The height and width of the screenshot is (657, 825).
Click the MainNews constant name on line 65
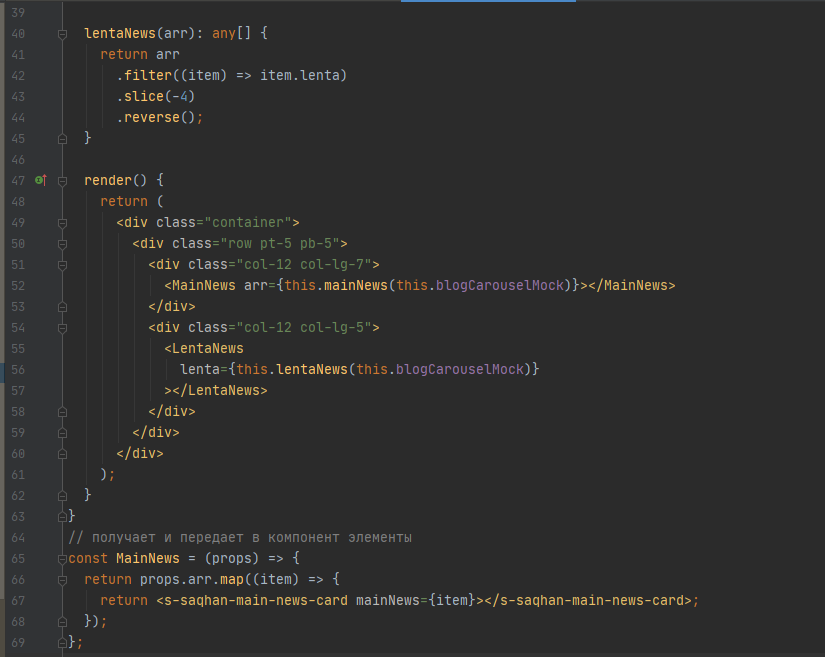click(x=148, y=559)
